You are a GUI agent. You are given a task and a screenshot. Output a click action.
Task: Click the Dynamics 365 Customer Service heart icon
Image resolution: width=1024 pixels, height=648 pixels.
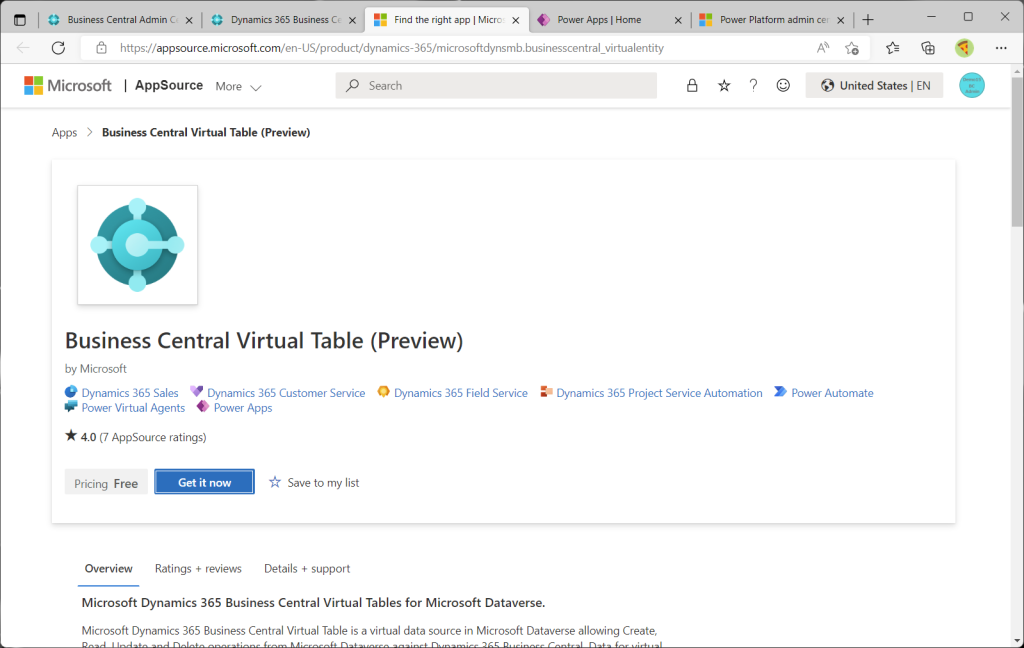[197, 391]
